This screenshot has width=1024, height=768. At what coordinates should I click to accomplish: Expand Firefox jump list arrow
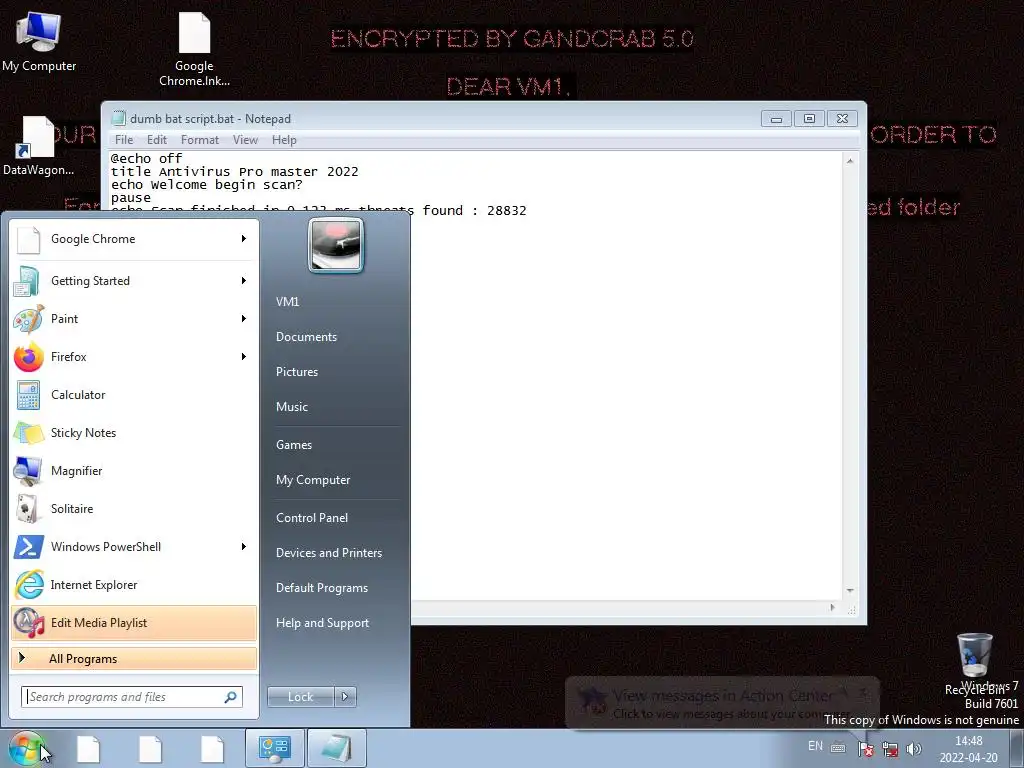click(244, 357)
